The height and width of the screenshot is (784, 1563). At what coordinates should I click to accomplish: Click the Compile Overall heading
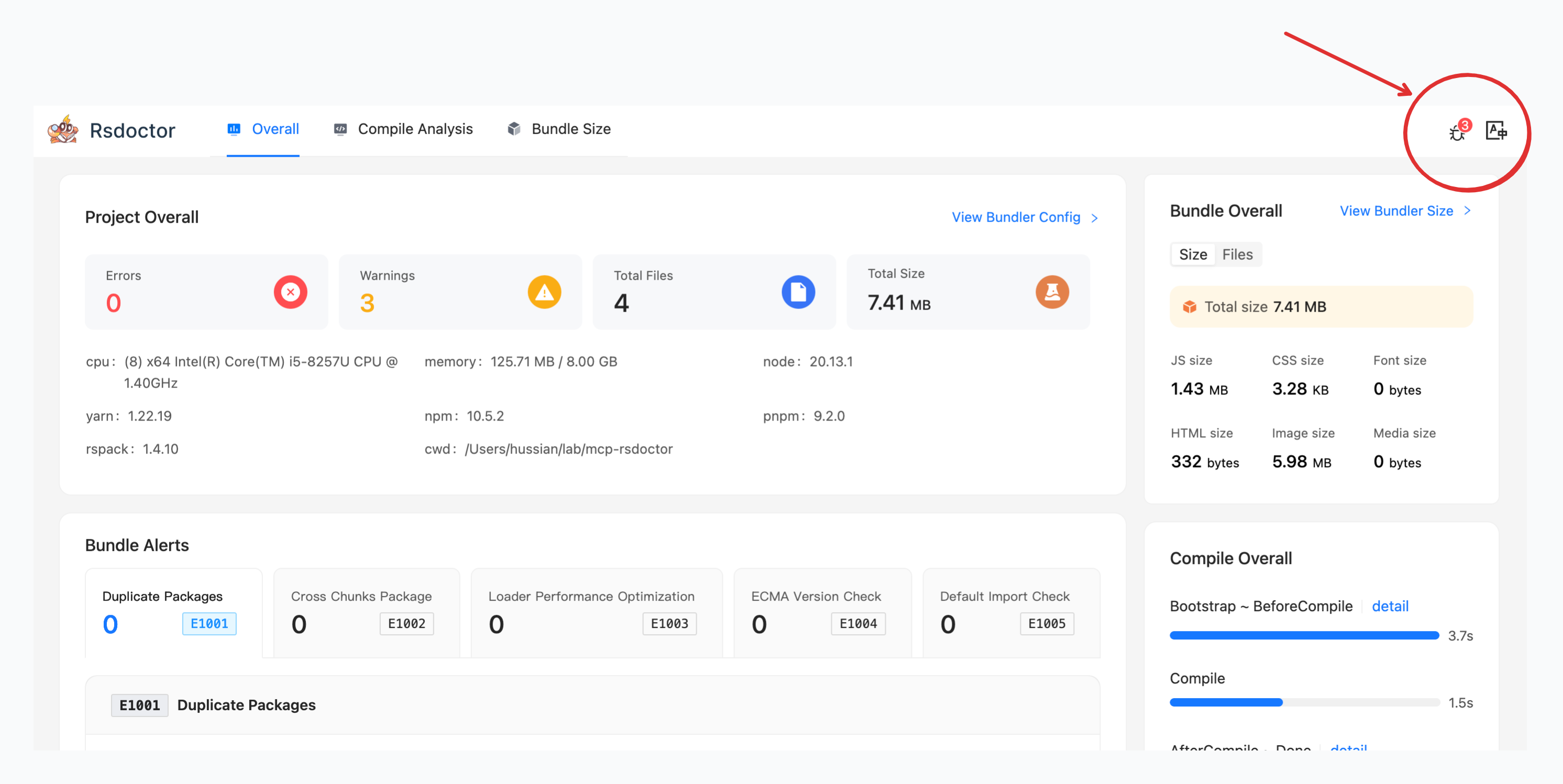1230,558
